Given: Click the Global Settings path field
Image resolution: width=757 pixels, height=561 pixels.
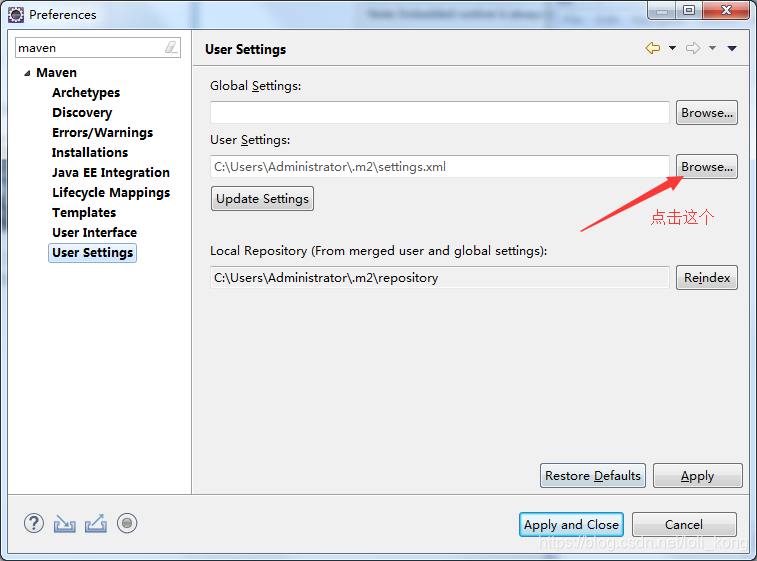Looking at the screenshot, I should 440,112.
